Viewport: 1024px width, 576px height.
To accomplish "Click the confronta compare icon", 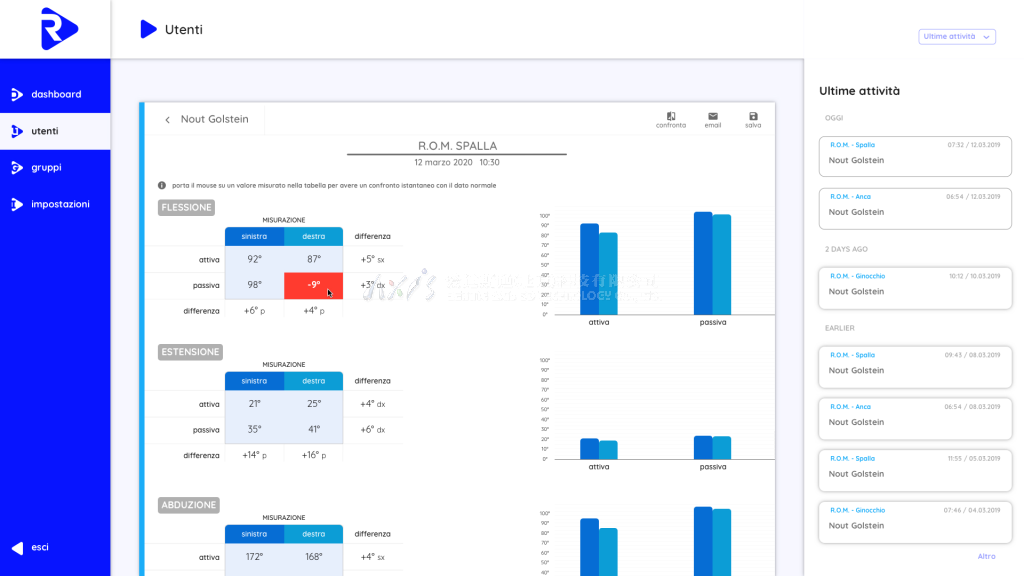I will click(671, 116).
